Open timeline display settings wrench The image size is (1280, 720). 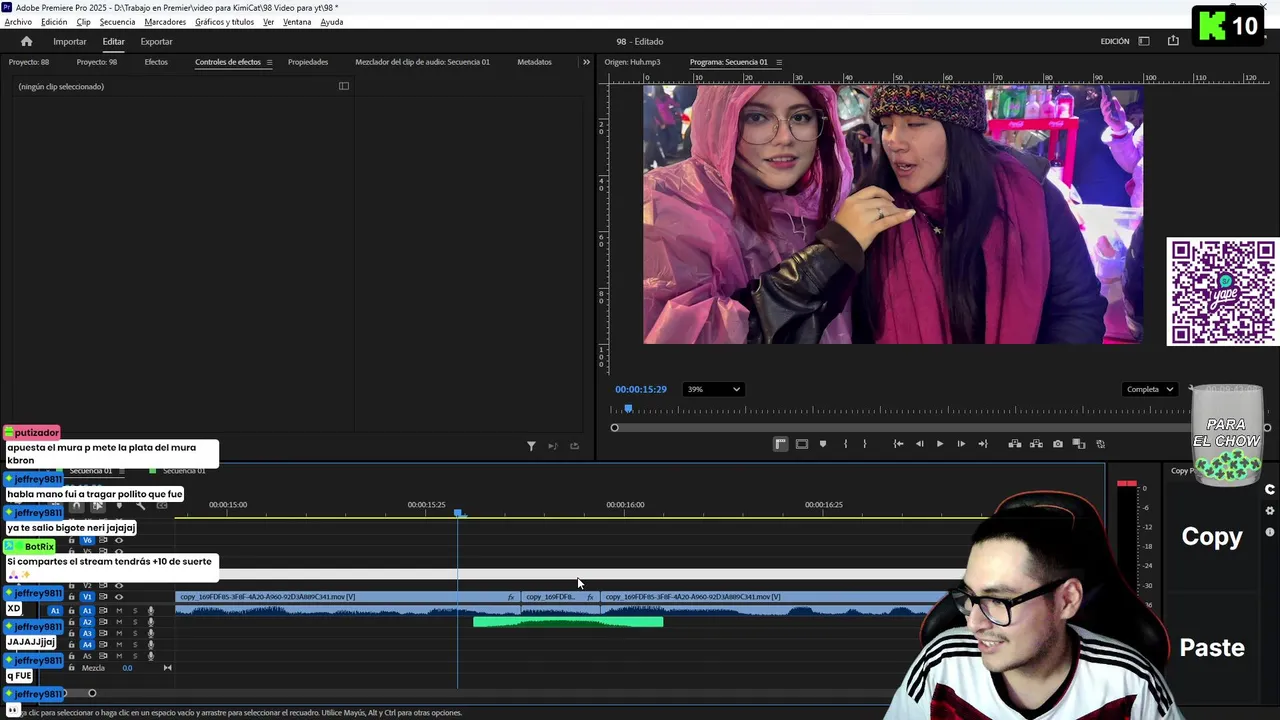pos(140,506)
